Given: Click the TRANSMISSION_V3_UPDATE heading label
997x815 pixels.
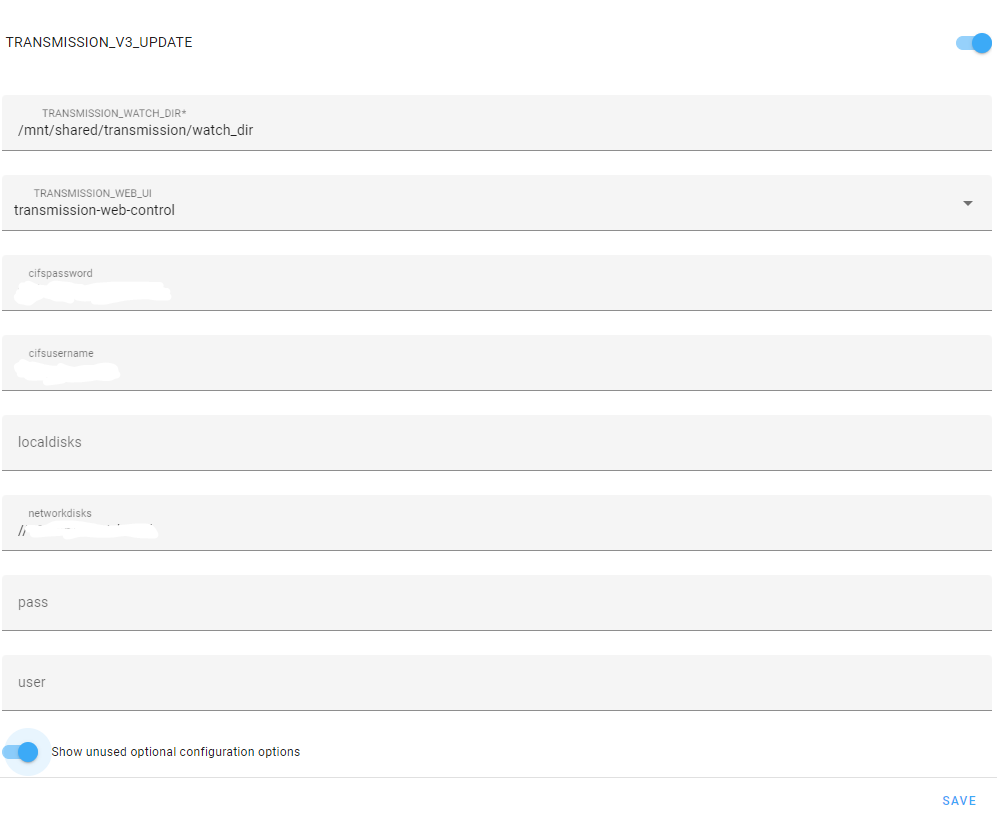Looking at the screenshot, I should click(x=98, y=42).
